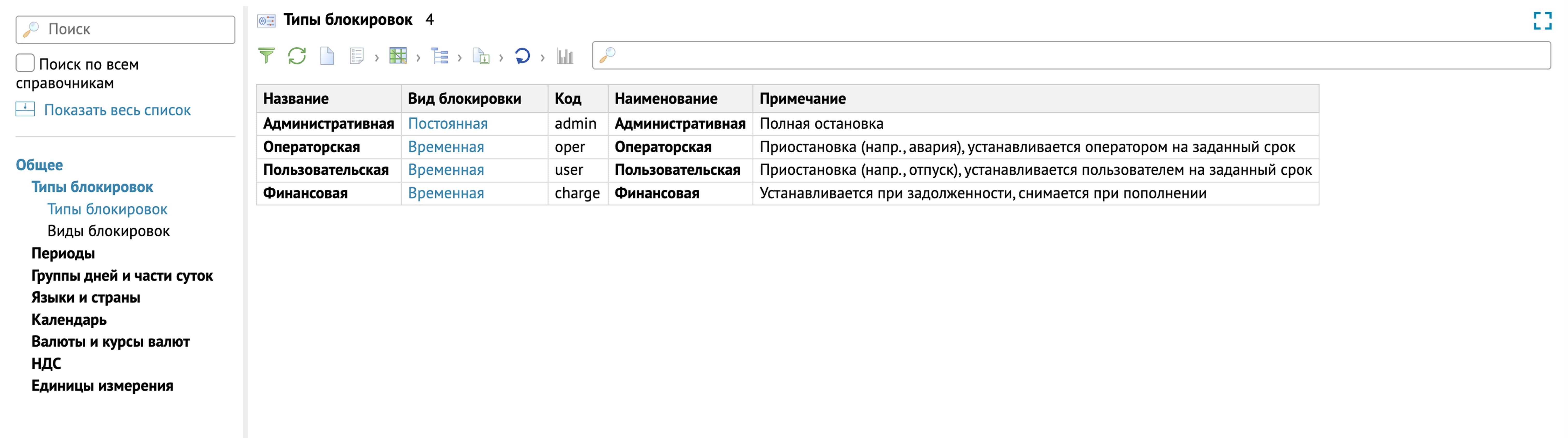Viewport: 1568px width, 438px height.
Task: Select Пользовательская in the Название column
Action: tap(326, 170)
